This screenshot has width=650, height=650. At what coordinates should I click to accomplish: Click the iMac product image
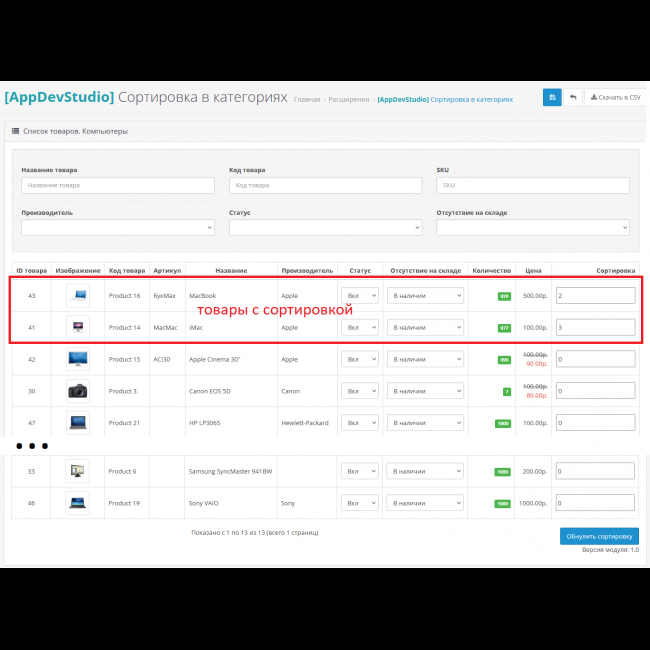[78, 327]
